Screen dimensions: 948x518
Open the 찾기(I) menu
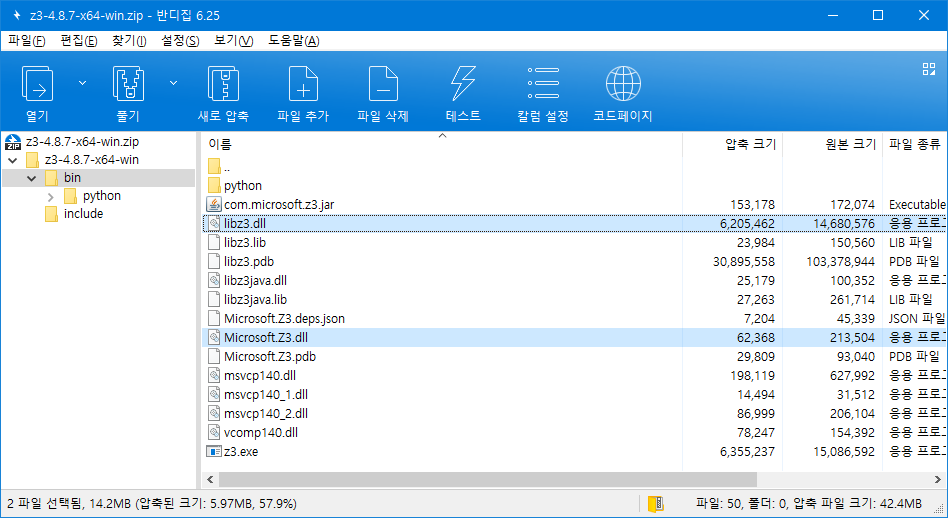[129, 40]
